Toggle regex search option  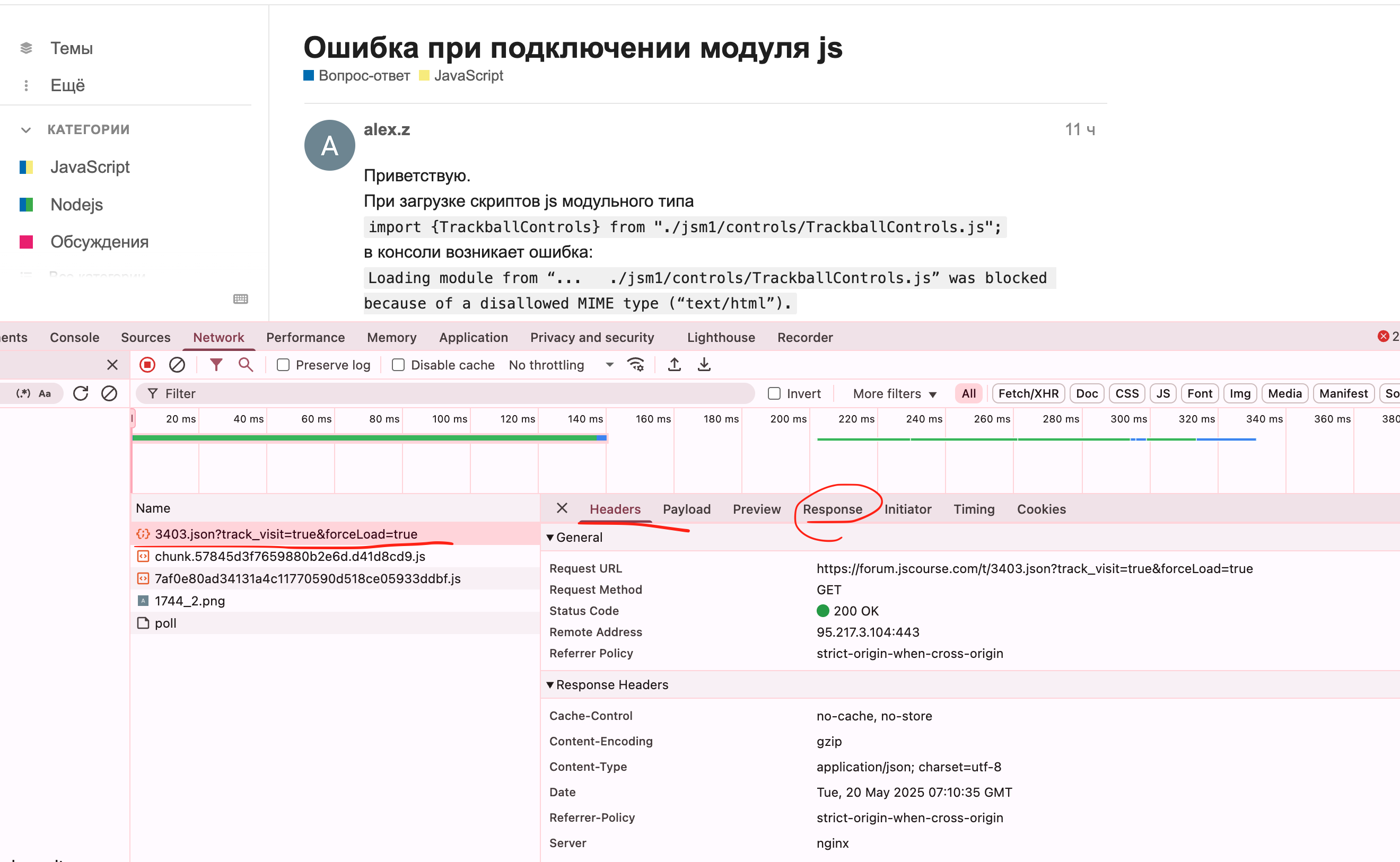point(23,393)
